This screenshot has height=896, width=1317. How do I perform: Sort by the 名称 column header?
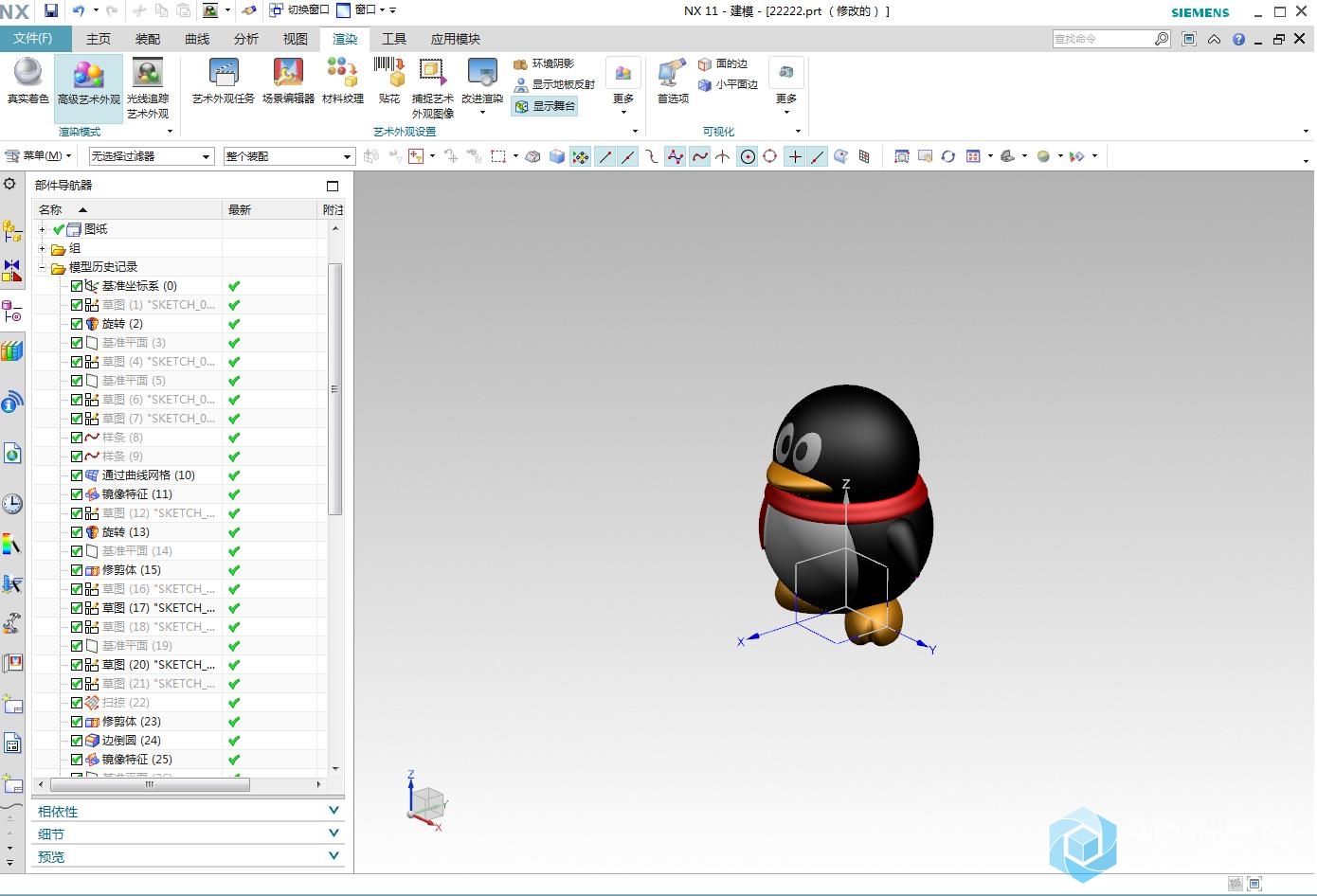(x=128, y=210)
